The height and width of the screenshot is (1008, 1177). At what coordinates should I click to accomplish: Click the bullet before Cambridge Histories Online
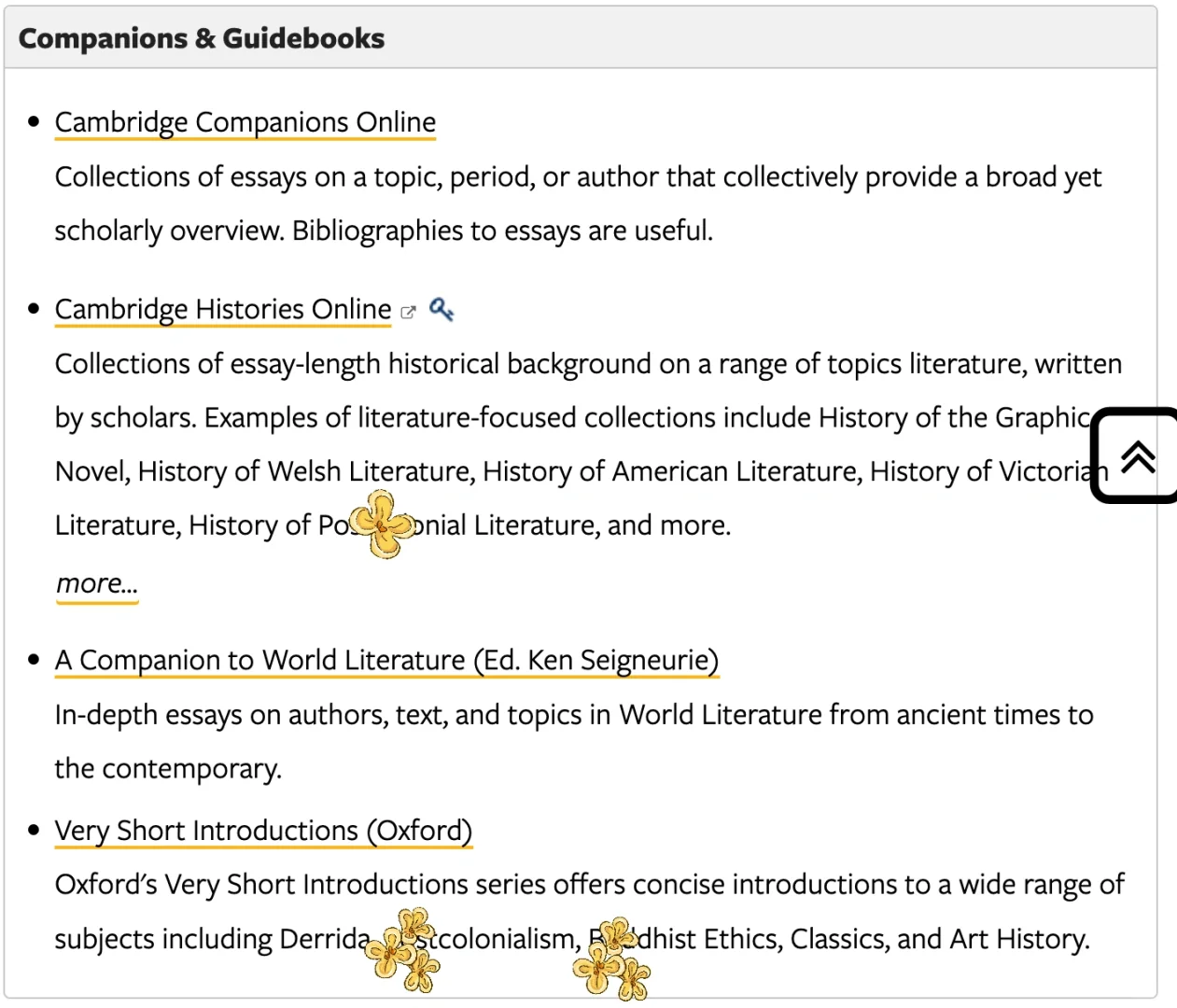pos(35,309)
